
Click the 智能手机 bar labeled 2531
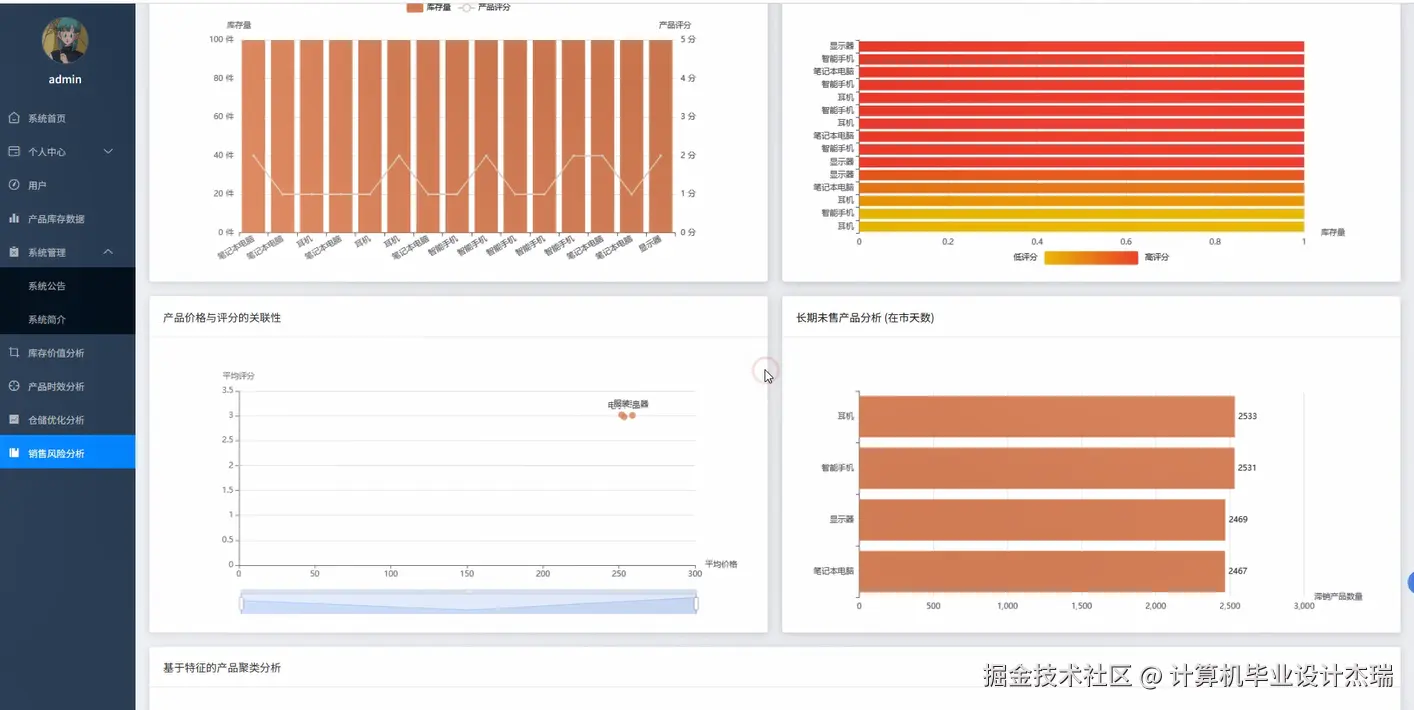(1046, 468)
